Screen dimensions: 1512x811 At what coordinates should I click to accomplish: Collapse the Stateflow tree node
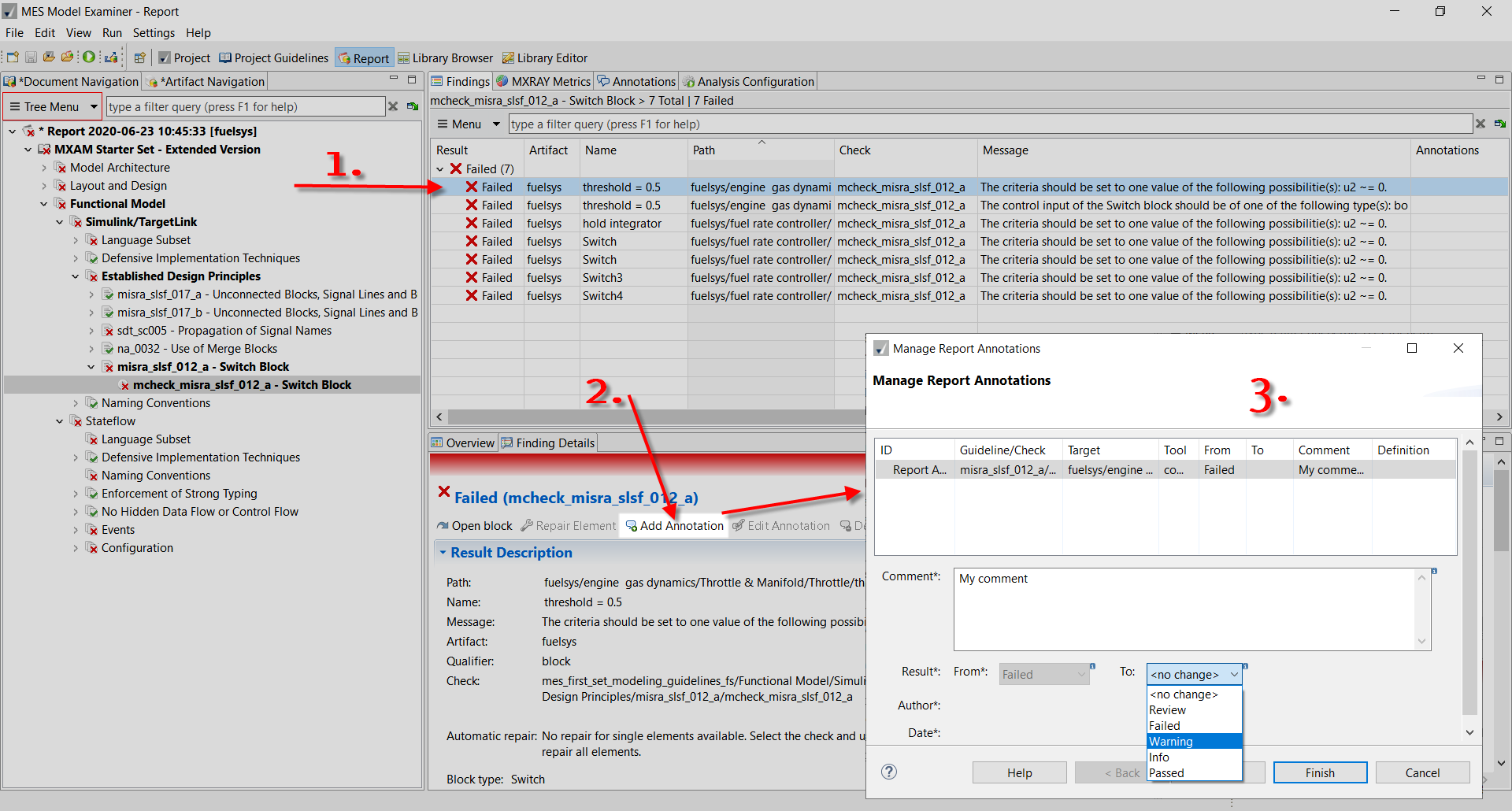[x=60, y=421]
